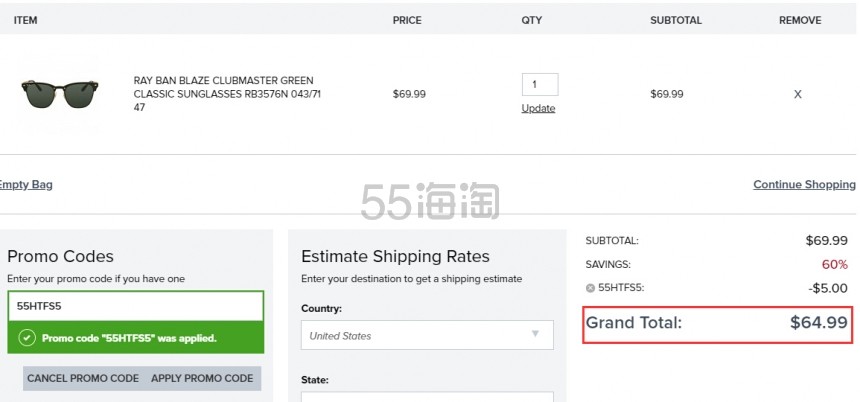The width and height of the screenshot is (860, 402).
Task: Click the SUBTOTAL column header
Action: [x=676, y=20]
